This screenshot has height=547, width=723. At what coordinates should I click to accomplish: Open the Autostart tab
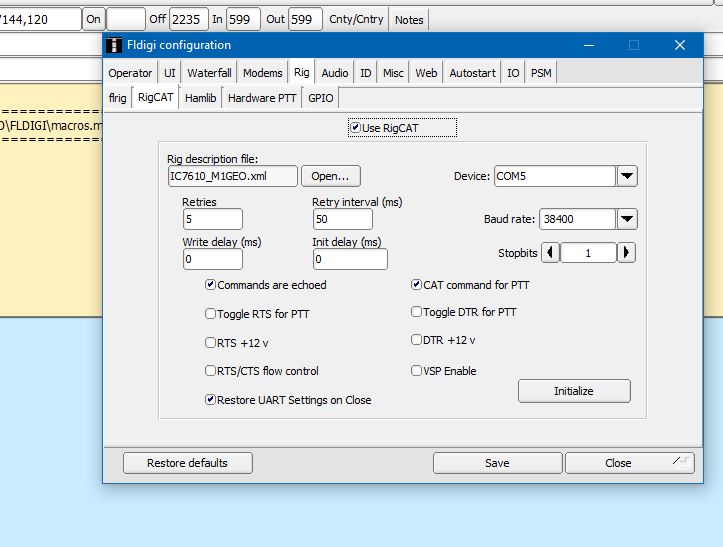click(x=473, y=73)
